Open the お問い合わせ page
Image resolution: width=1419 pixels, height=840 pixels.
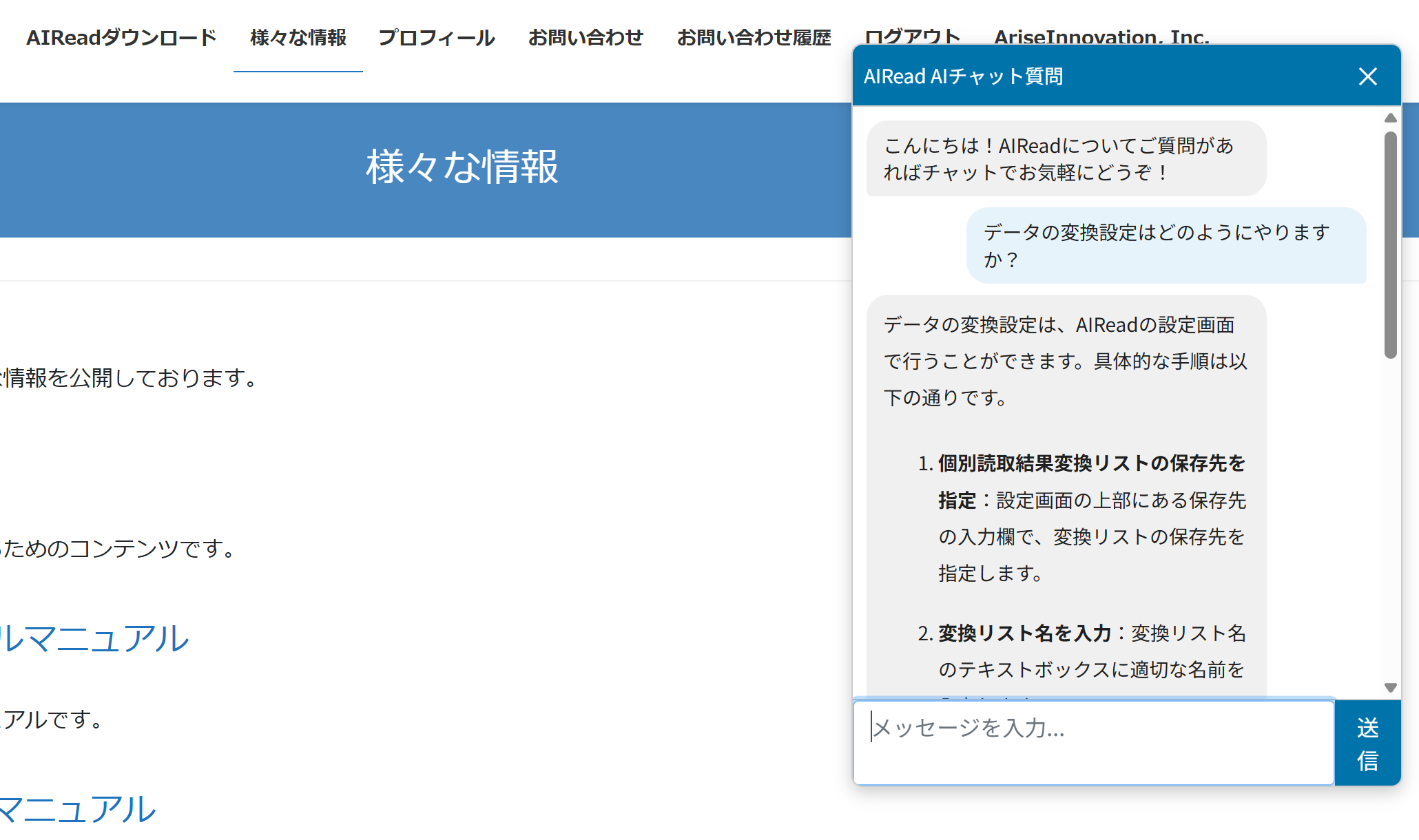tap(586, 37)
